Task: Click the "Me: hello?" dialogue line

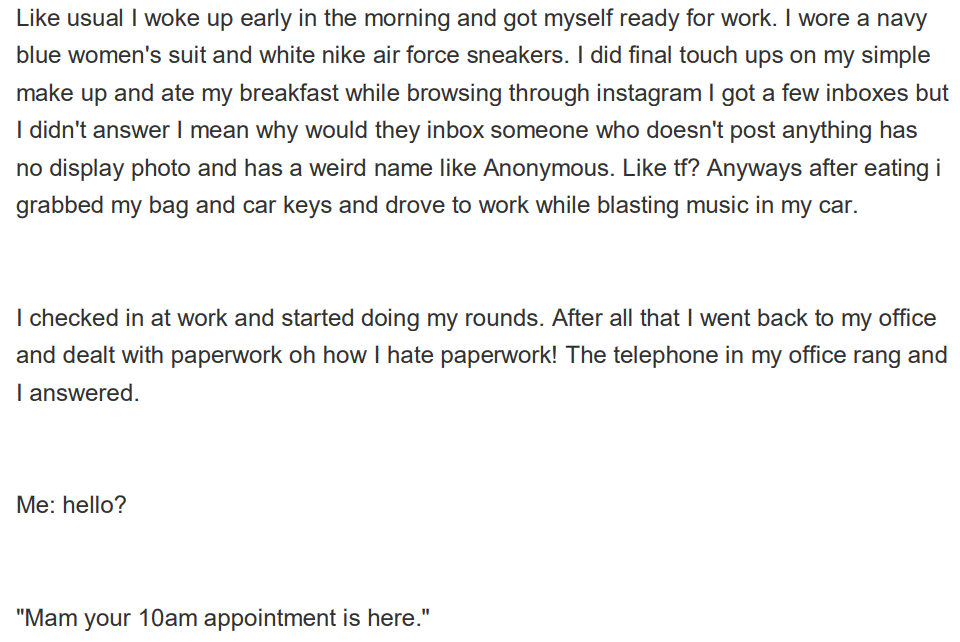Action: [x=71, y=505]
